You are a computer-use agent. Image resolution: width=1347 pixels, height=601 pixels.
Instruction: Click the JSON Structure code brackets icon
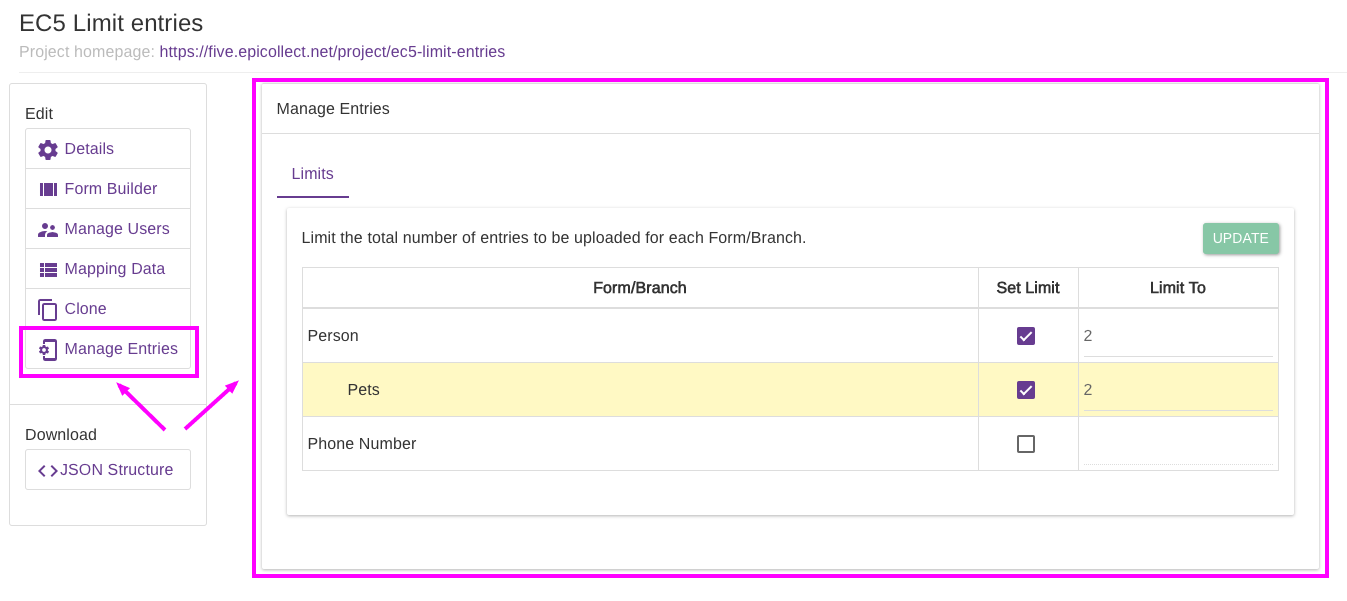pos(47,470)
